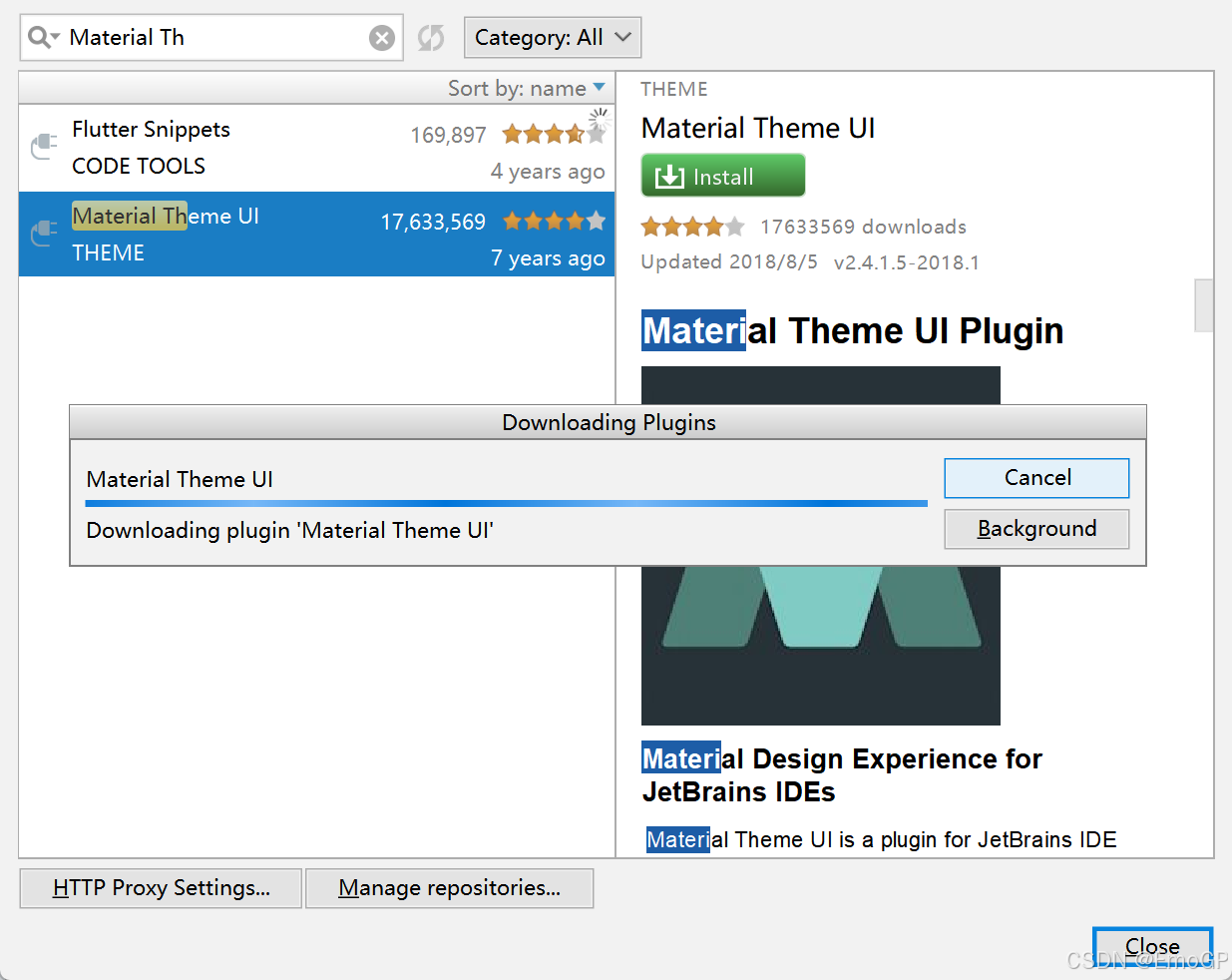
Task: Send the download to Background
Action: tap(1036, 529)
